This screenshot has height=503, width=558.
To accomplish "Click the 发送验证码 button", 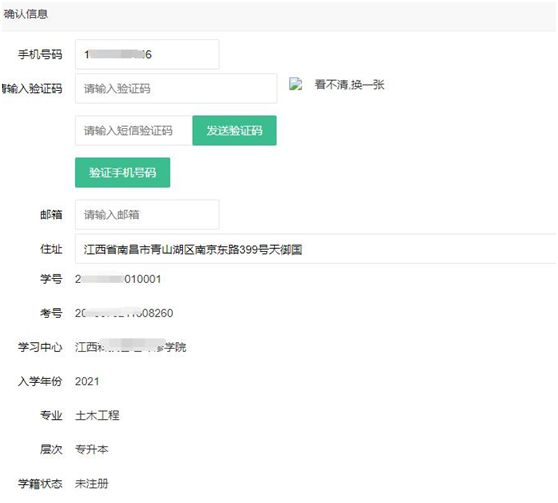I will coord(235,130).
